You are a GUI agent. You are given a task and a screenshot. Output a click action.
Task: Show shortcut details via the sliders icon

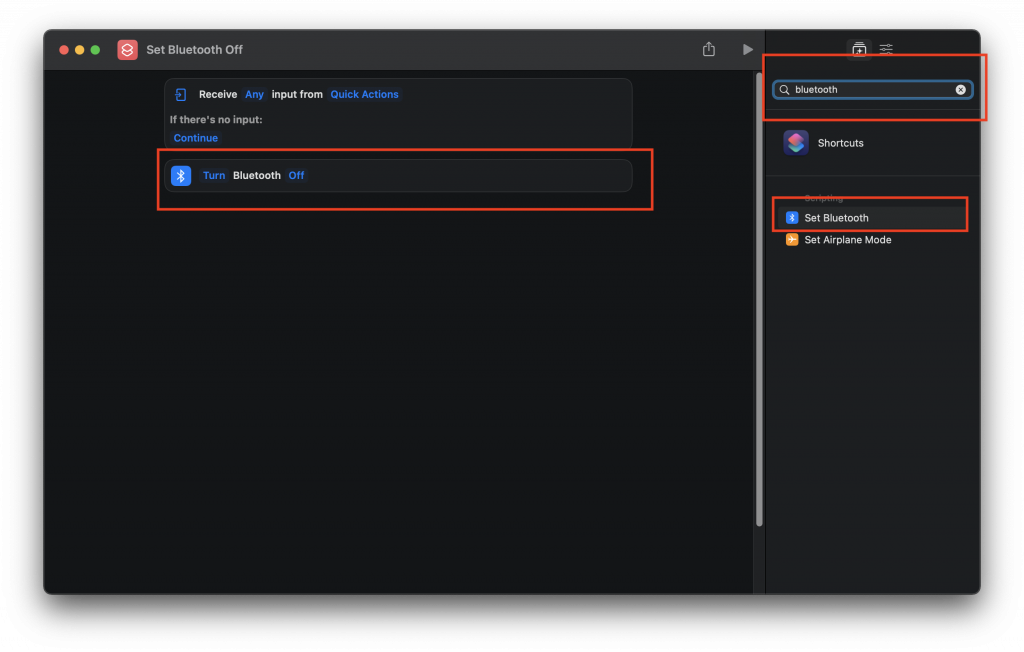point(886,49)
